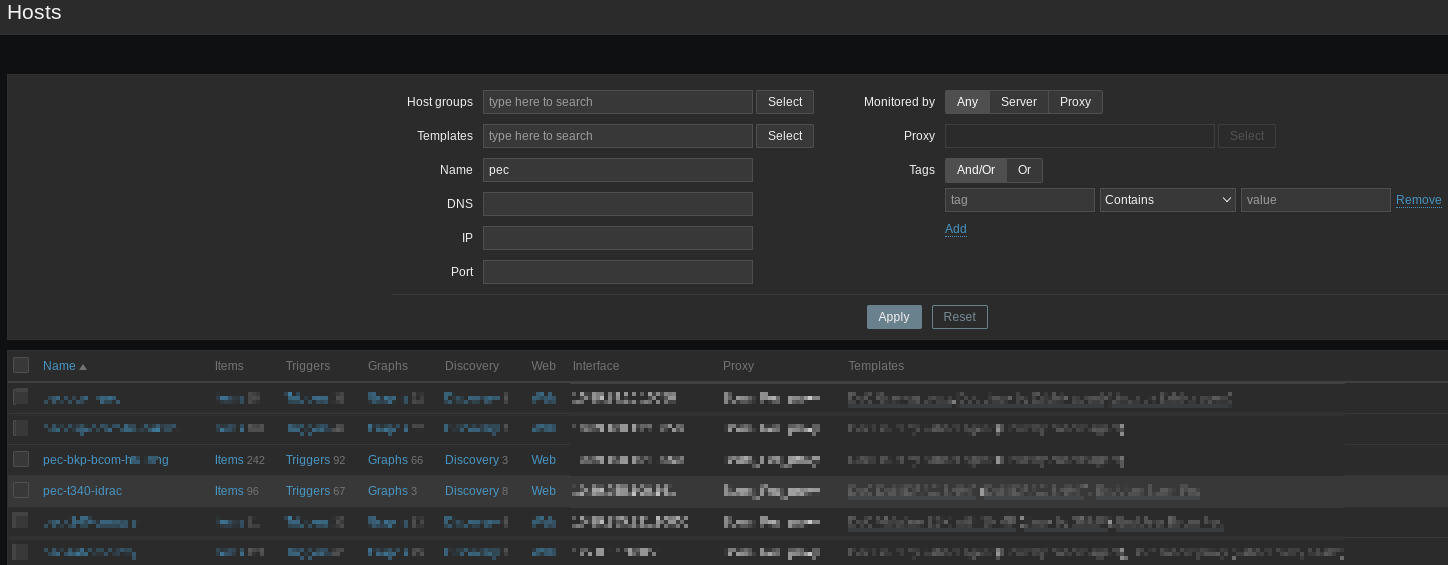The height and width of the screenshot is (565, 1448).
Task: Sort hosts by the Name column header
Action: coord(59,366)
